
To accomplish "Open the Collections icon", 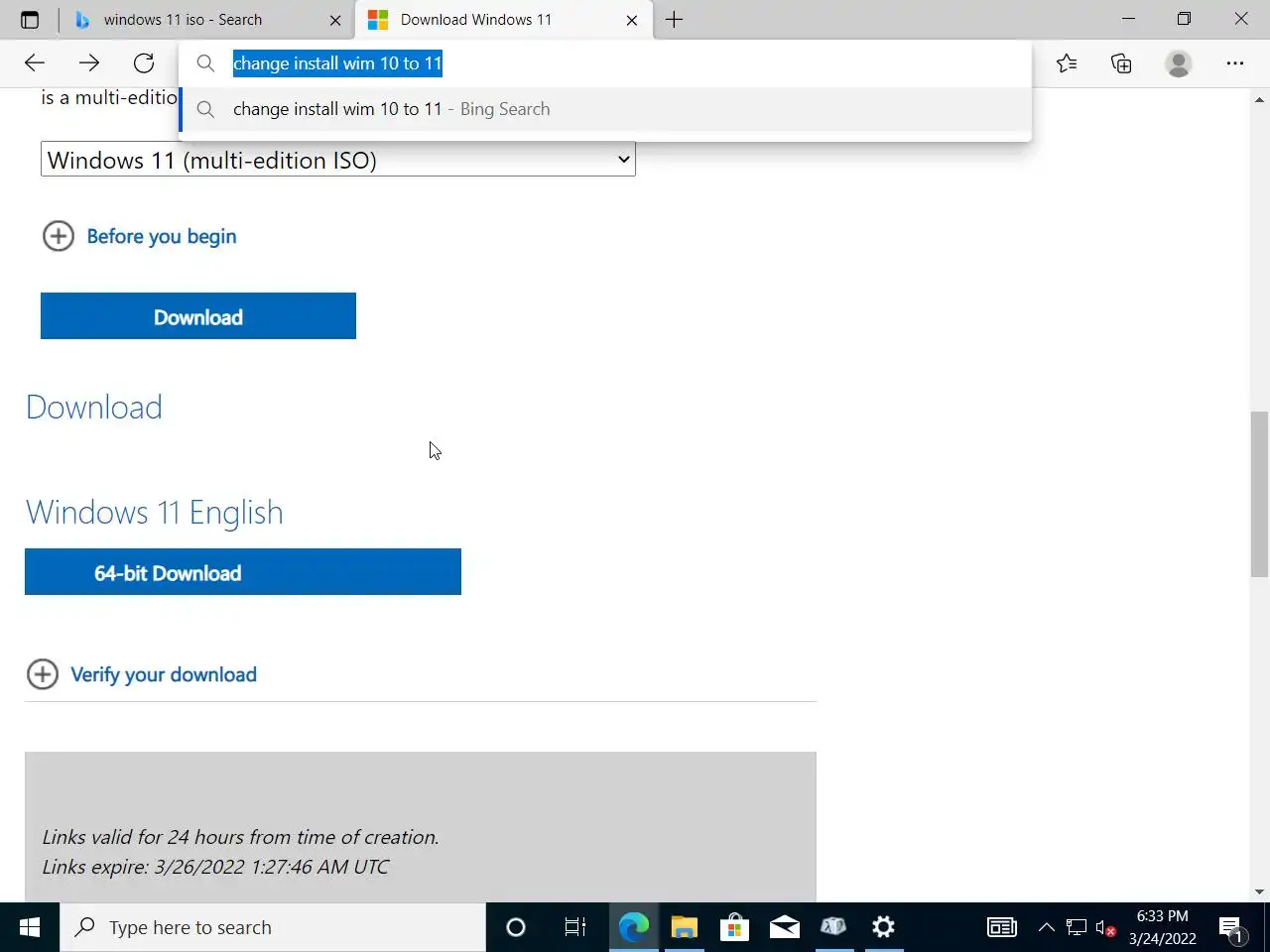I will [1121, 63].
